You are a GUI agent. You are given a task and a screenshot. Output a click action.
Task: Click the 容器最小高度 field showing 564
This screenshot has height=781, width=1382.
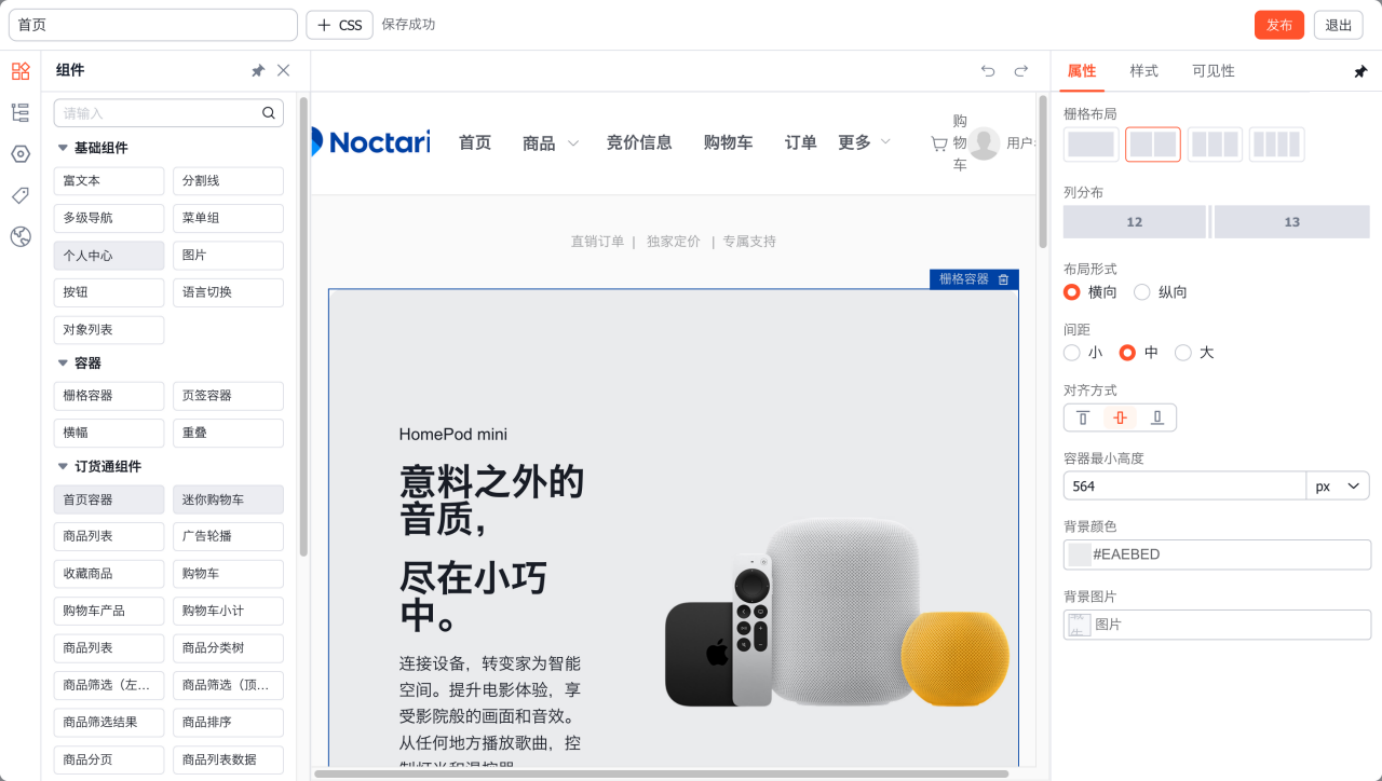pyautogui.click(x=1185, y=486)
